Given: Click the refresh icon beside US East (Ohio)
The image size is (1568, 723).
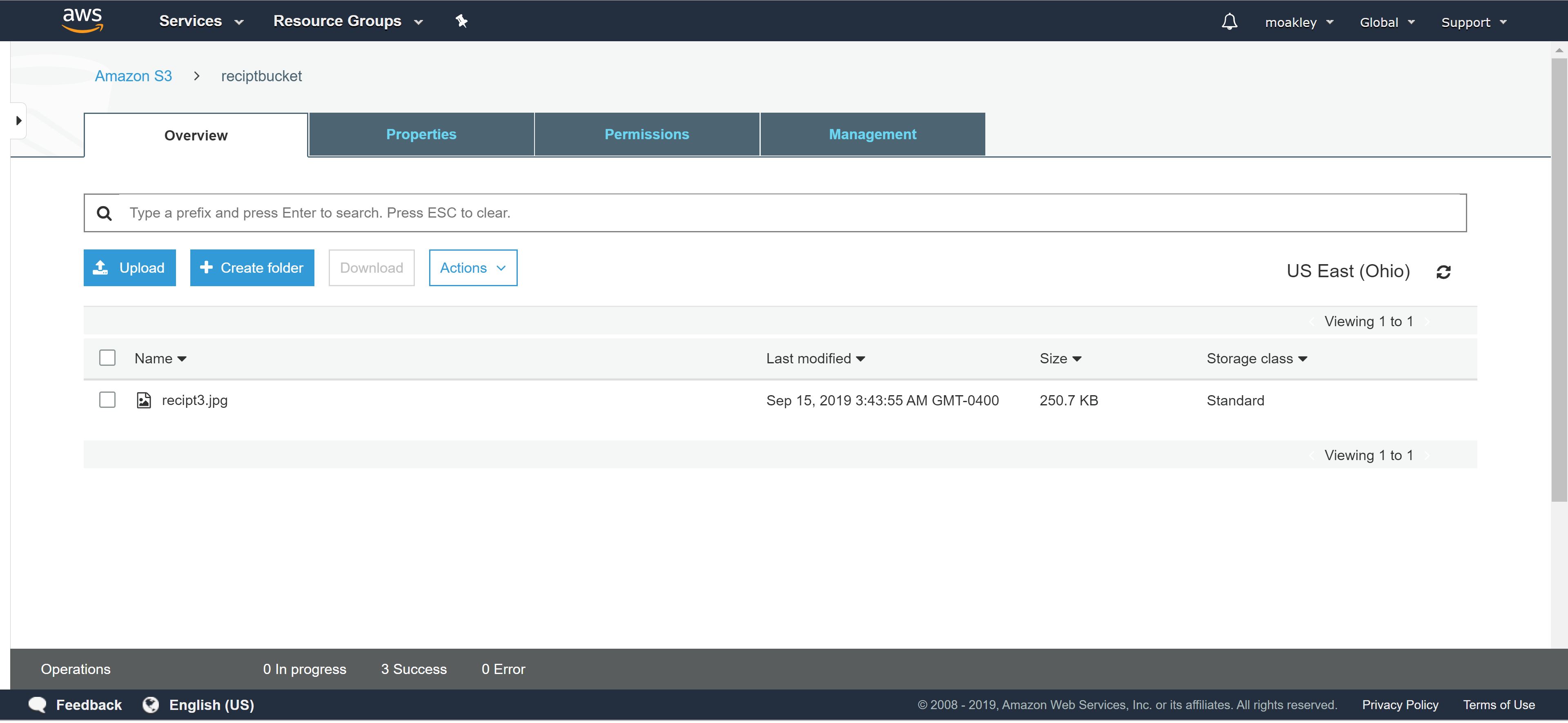Looking at the screenshot, I should [x=1443, y=272].
